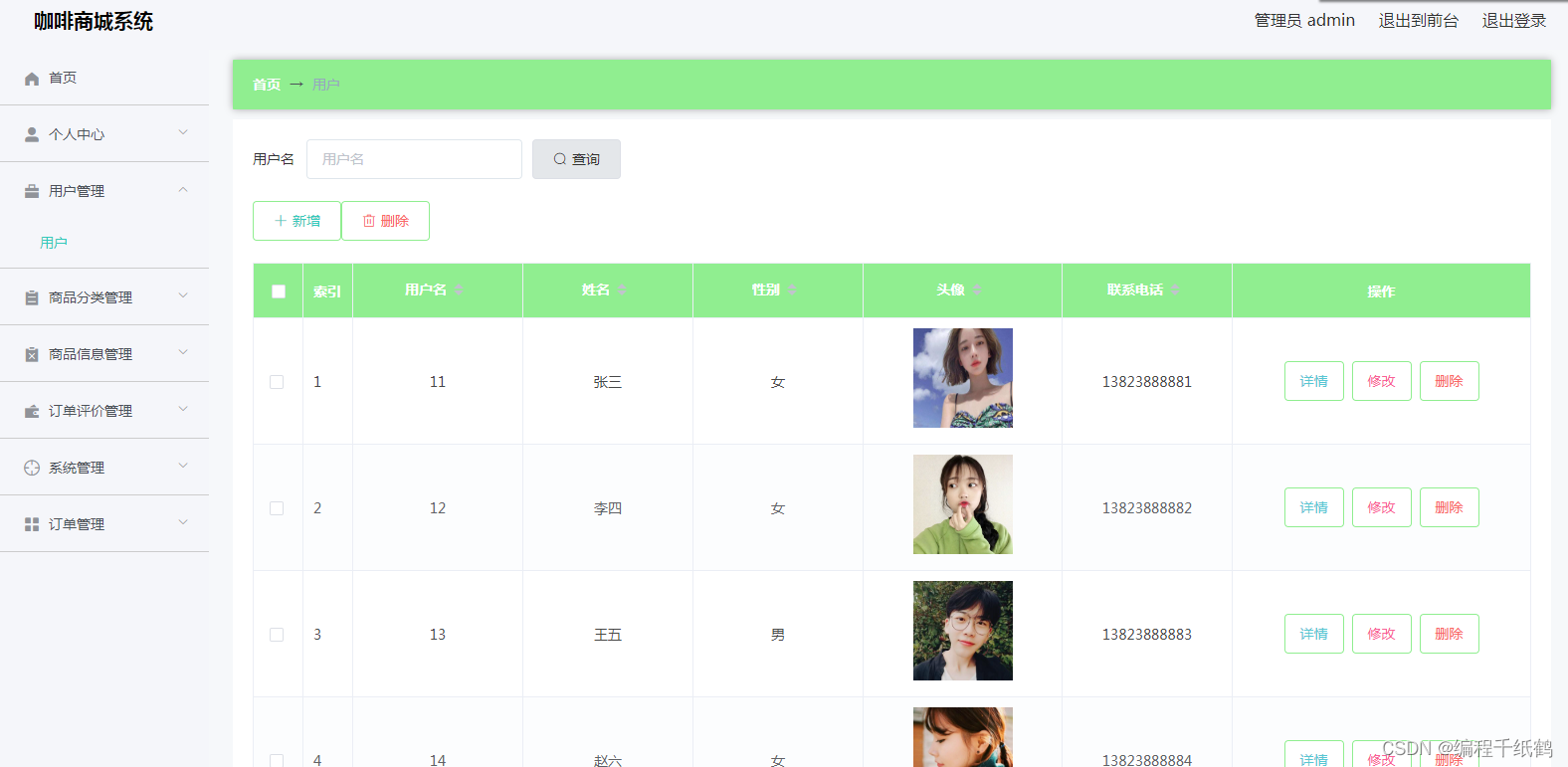
Task: Open 详情 for user 李四
Action: [x=1314, y=507]
